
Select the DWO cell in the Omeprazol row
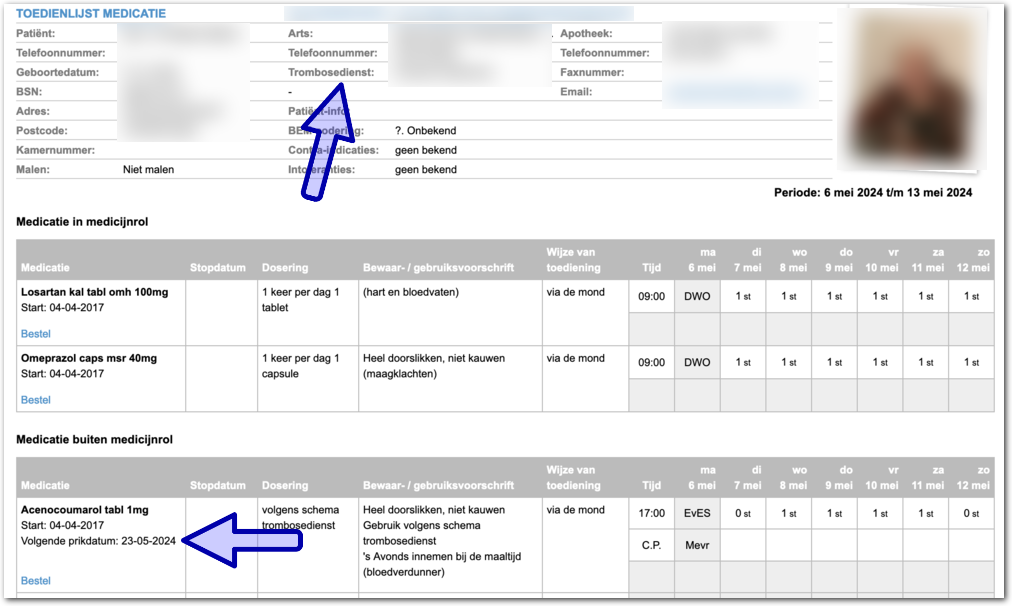pos(697,363)
